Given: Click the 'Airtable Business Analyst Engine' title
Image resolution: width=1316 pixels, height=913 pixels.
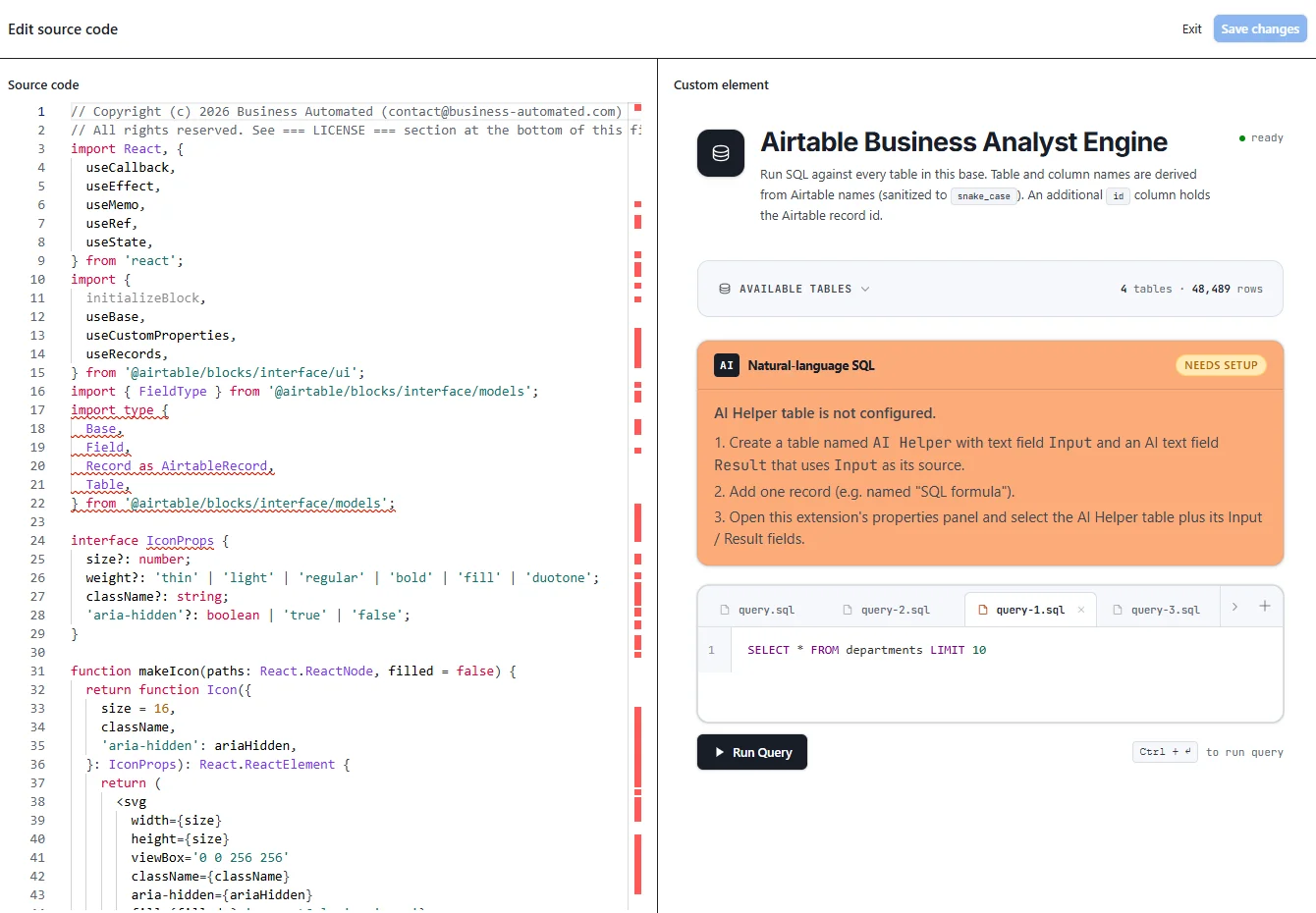Looking at the screenshot, I should click(963, 142).
